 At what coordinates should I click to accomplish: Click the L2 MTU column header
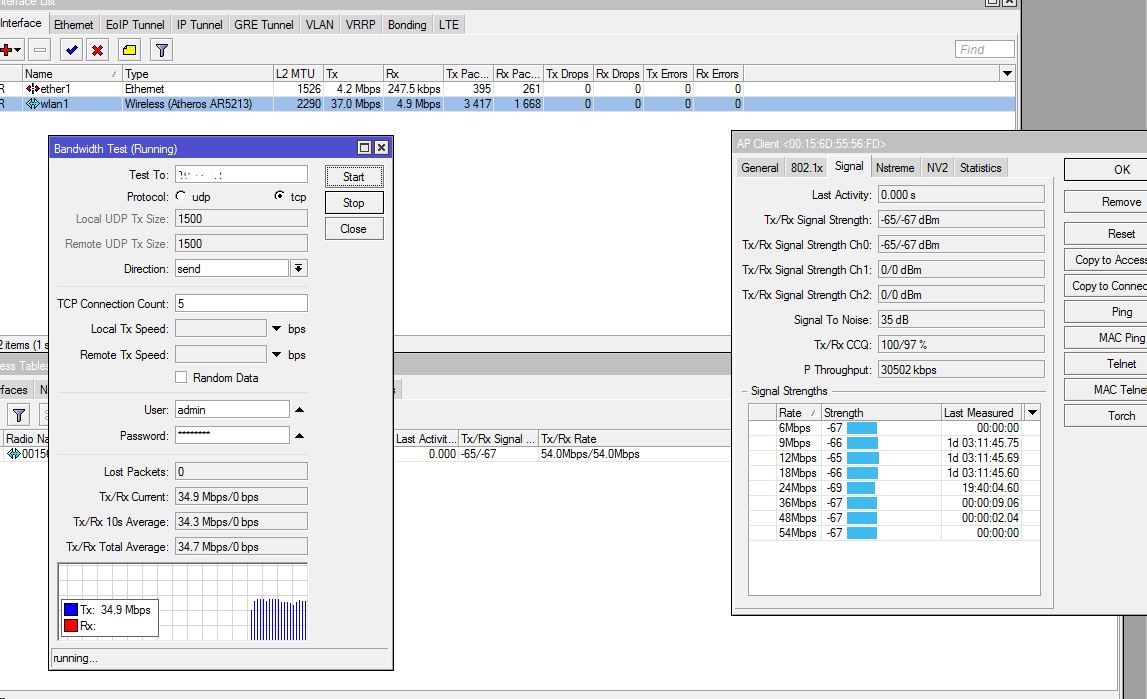tap(298, 73)
